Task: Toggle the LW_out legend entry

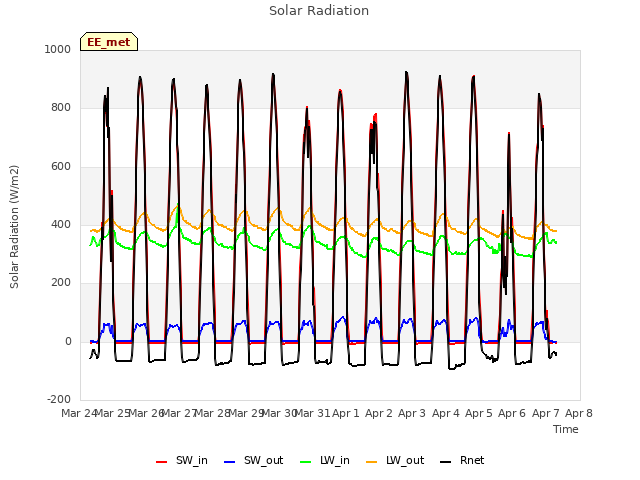Action: (x=395, y=461)
